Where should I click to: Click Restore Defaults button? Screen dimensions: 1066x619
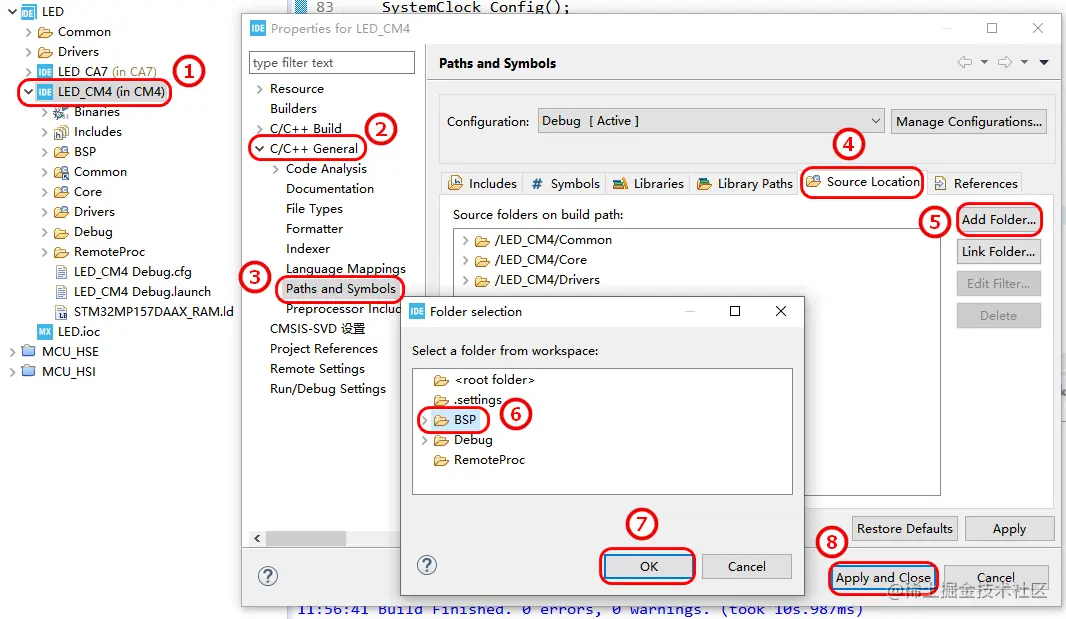(904, 529)
